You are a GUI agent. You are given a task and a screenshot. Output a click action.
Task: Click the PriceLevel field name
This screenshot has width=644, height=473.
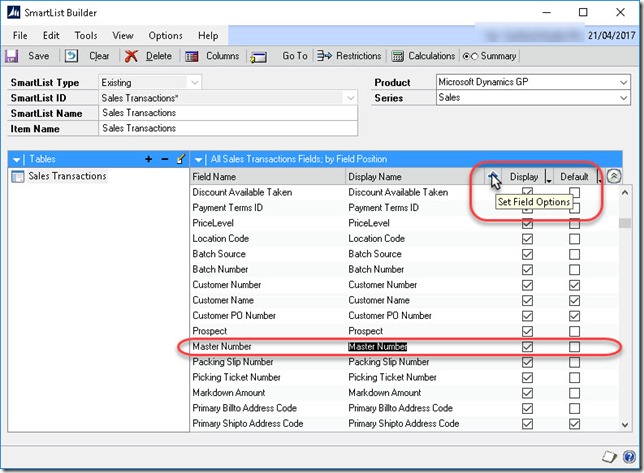click(213, 223)
